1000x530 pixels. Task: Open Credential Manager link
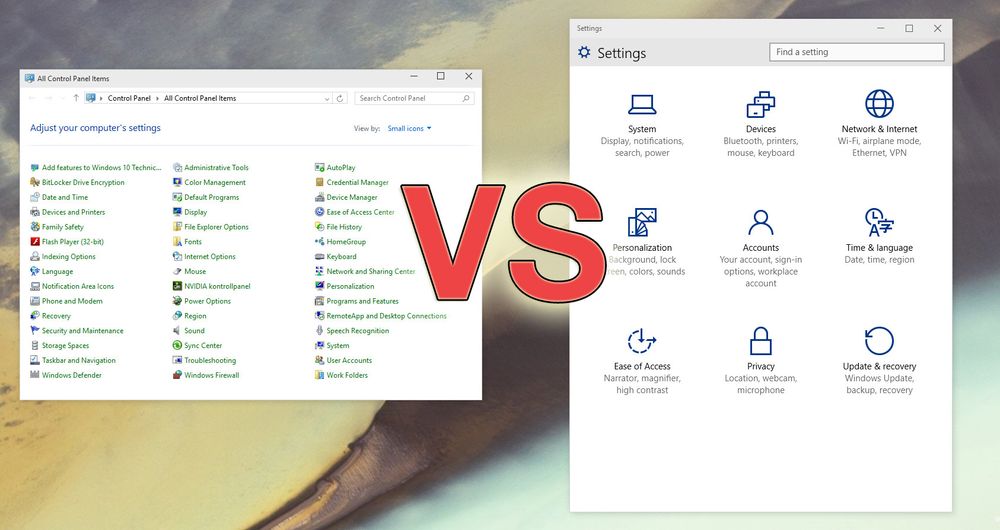(357, 182)
